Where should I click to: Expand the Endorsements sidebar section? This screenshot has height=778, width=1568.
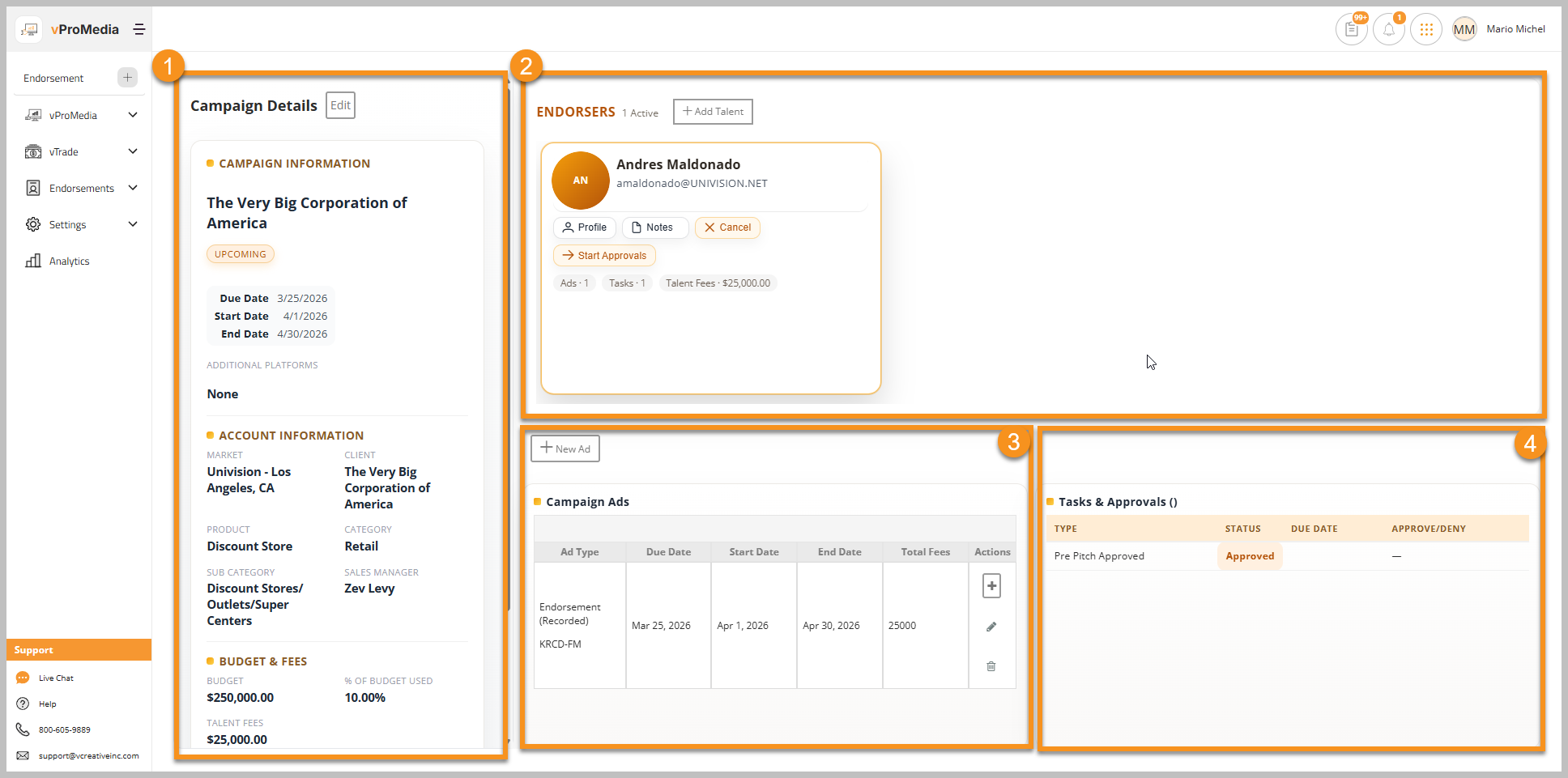133,188
